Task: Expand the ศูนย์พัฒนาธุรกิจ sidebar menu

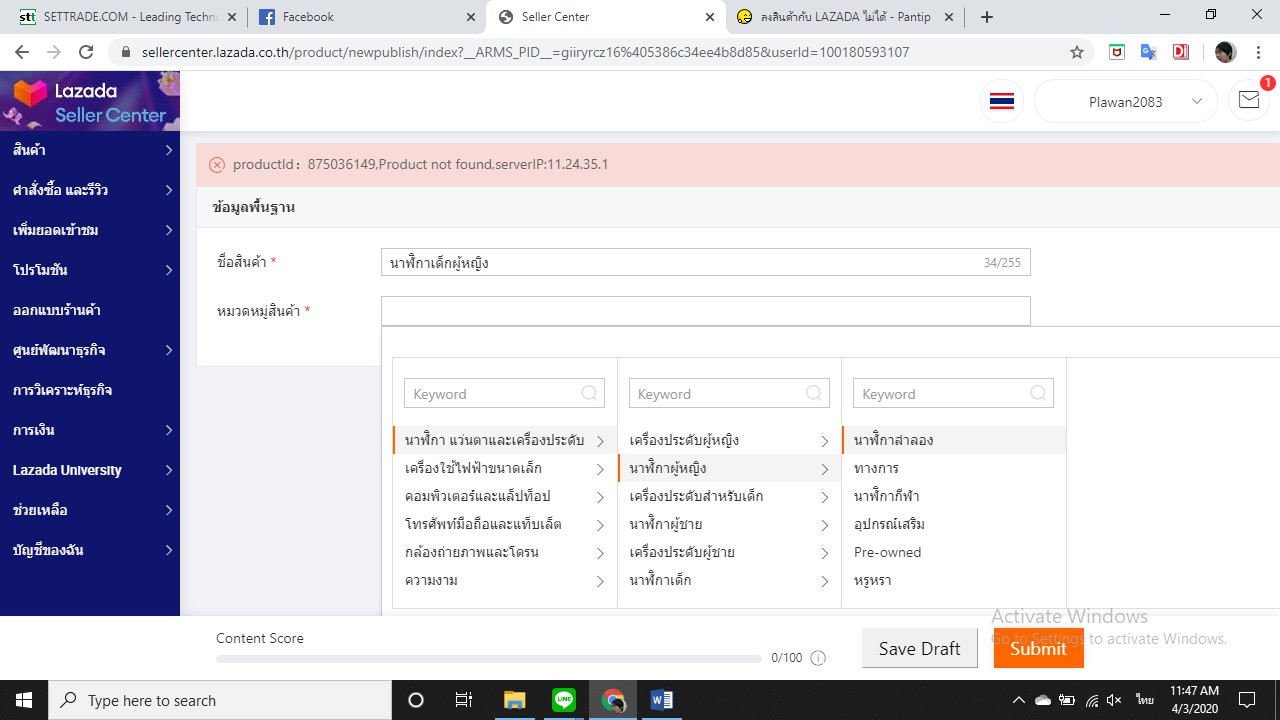Action: tap(90, 350)
